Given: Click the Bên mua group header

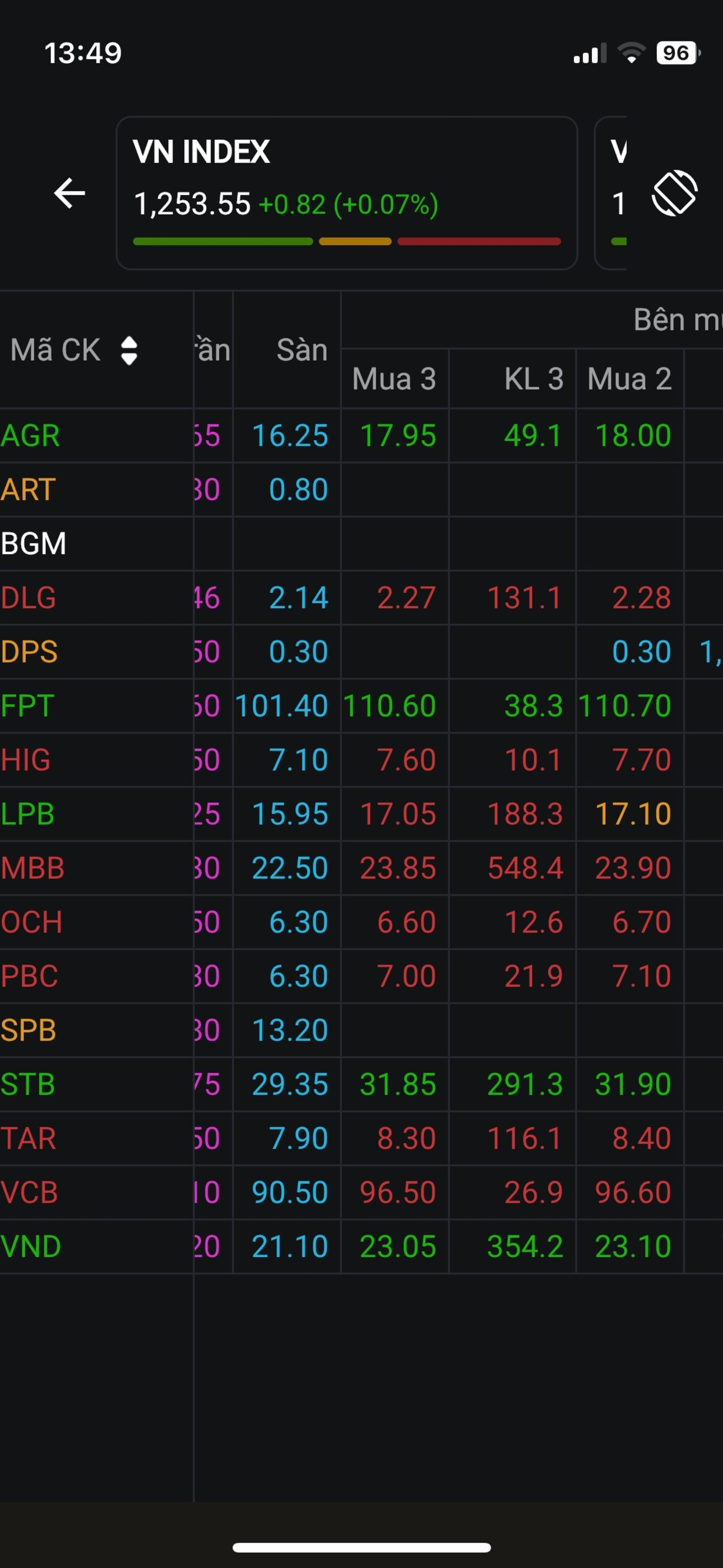Looking at the screenshot, I should point(678,320).
